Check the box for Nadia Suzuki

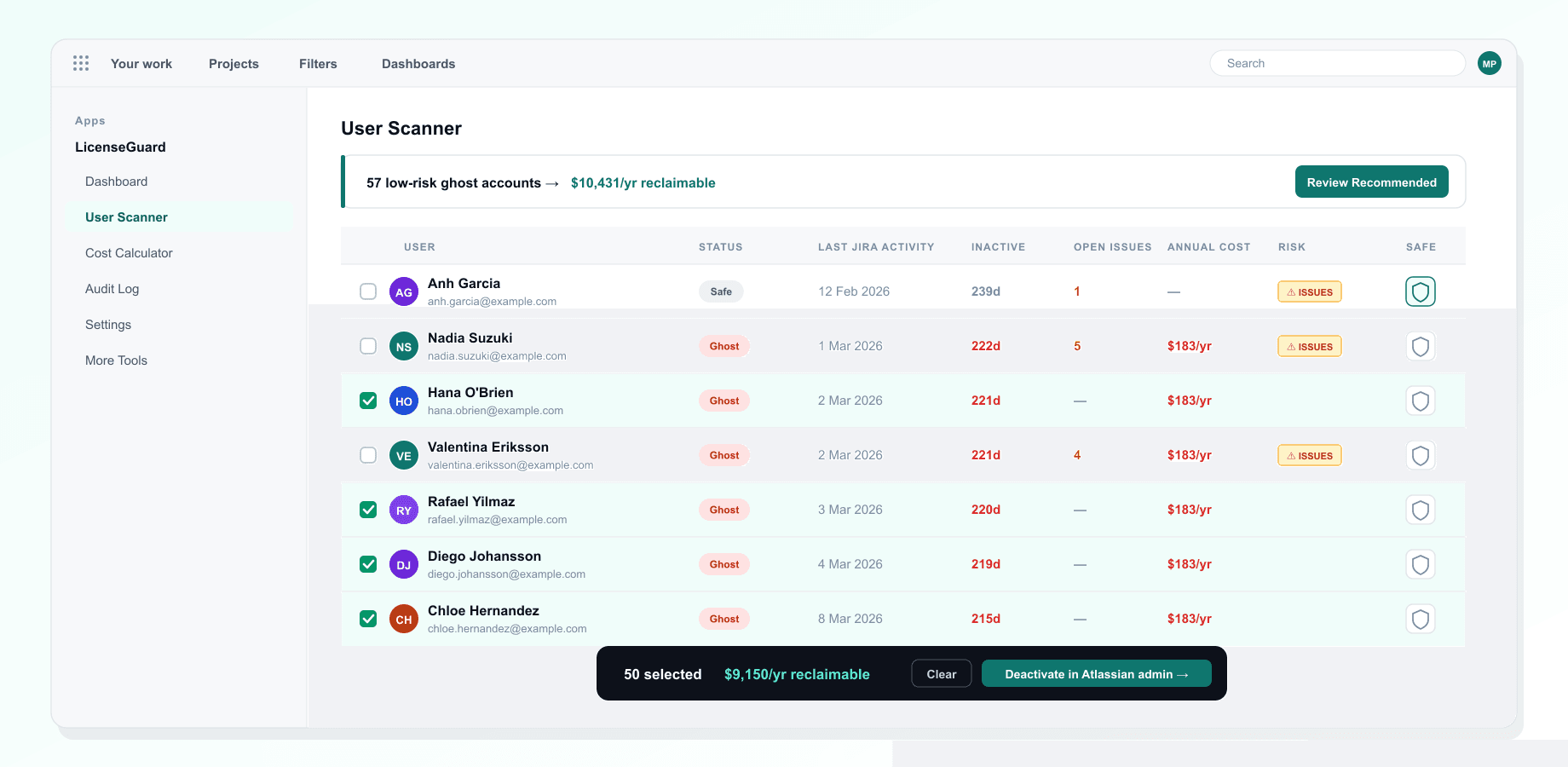[368, 346]
